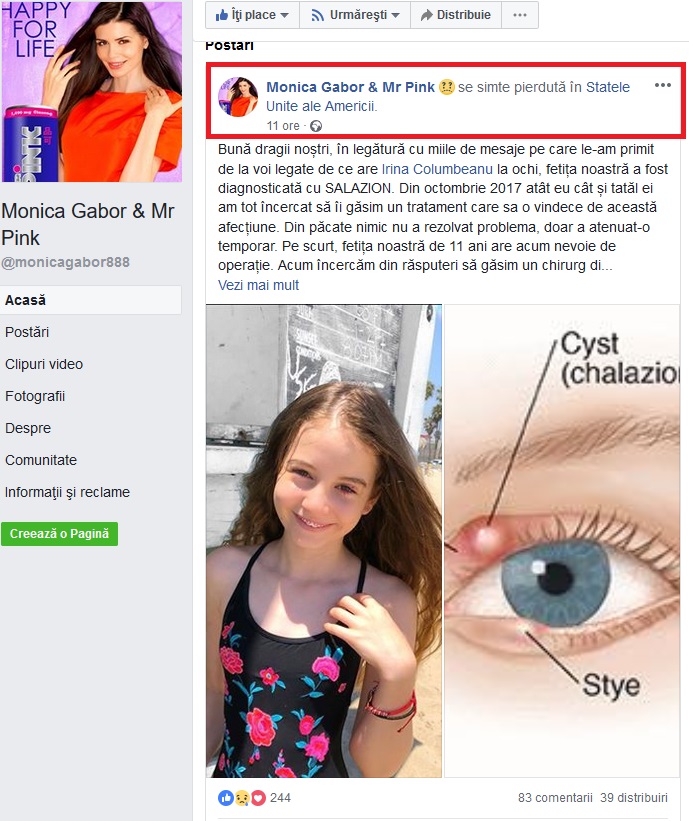
Task: Expand the Îți place dropdown arrow
Action: (284, 15)
